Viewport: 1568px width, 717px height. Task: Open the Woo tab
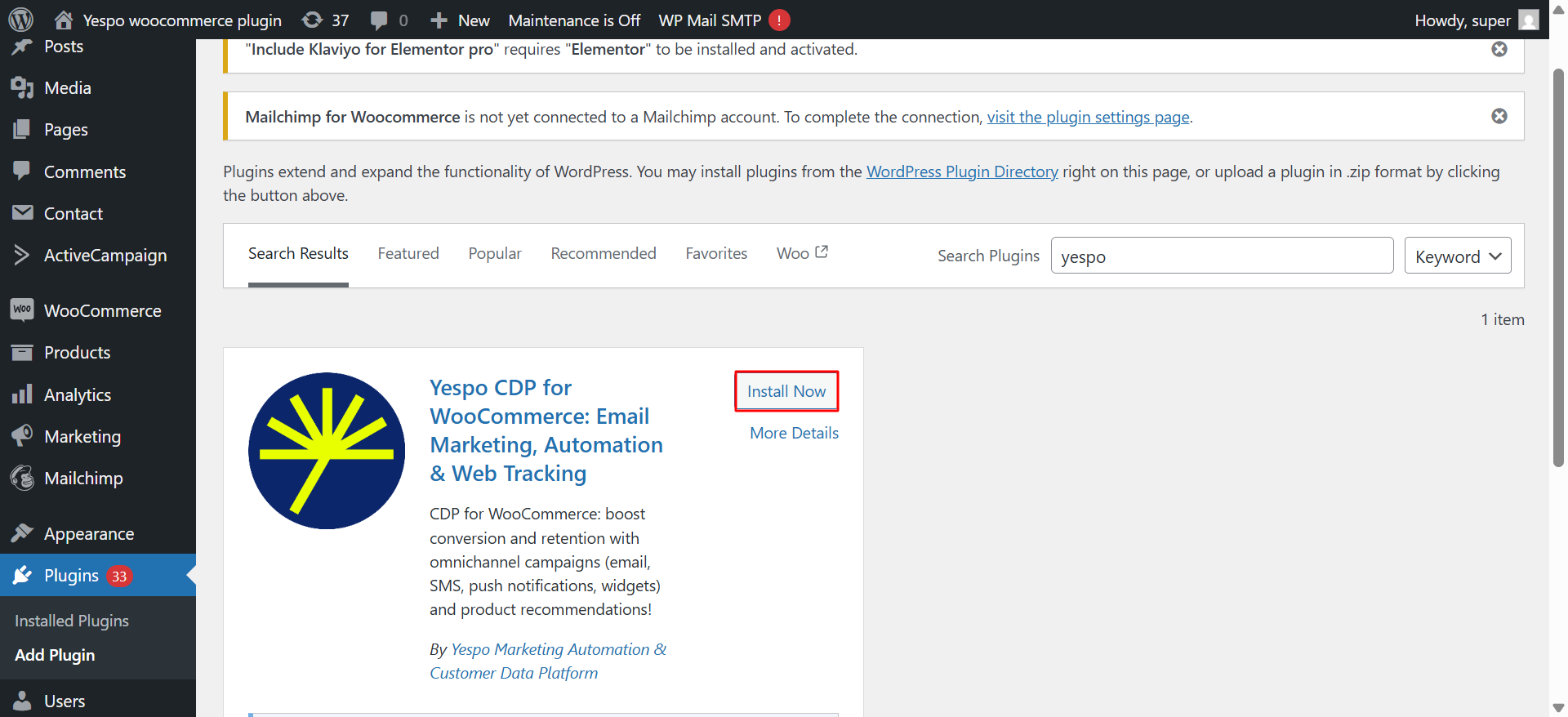click(802, 254)
